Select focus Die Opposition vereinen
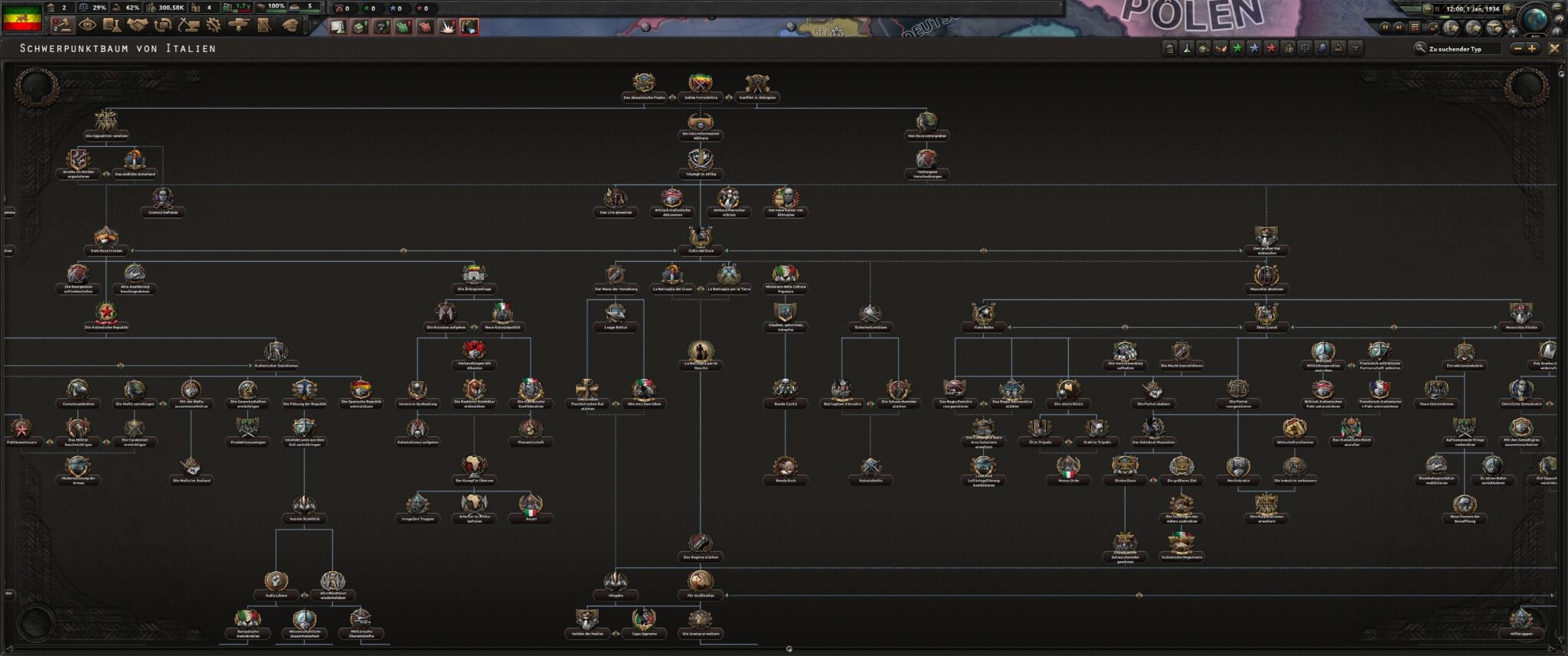 (106, 125)
